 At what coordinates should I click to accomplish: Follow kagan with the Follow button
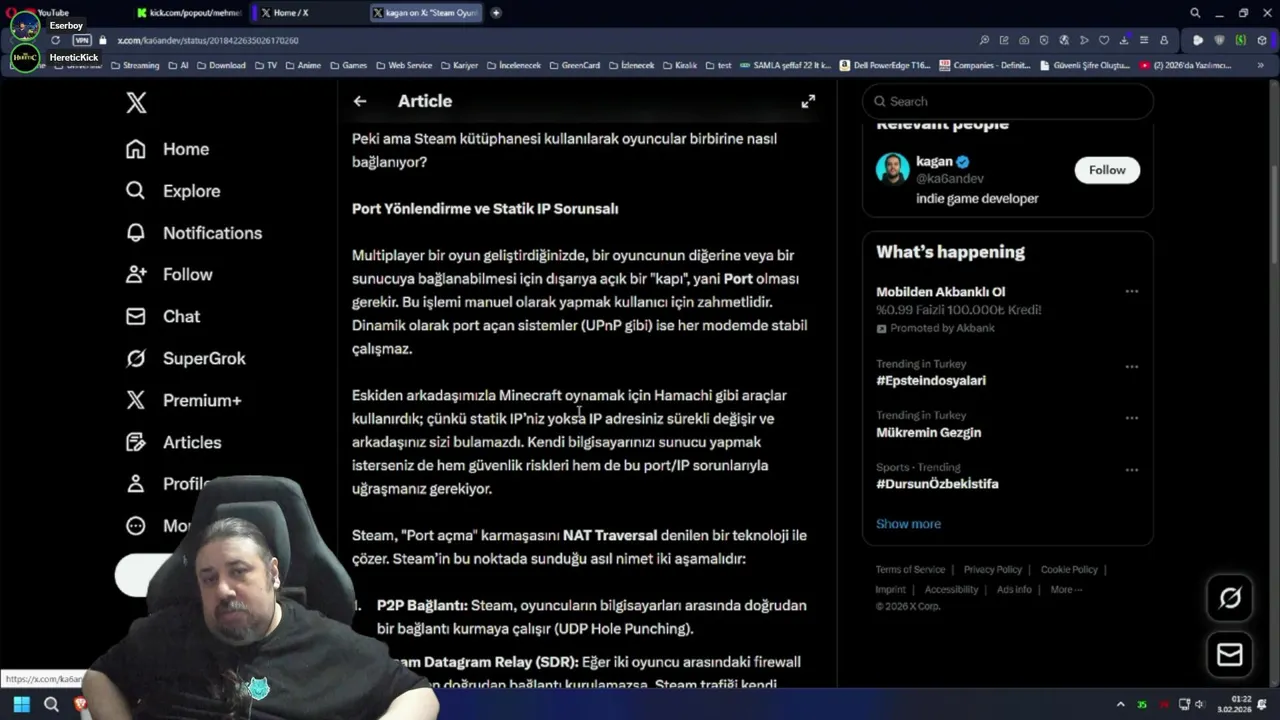click(1107, 170)
